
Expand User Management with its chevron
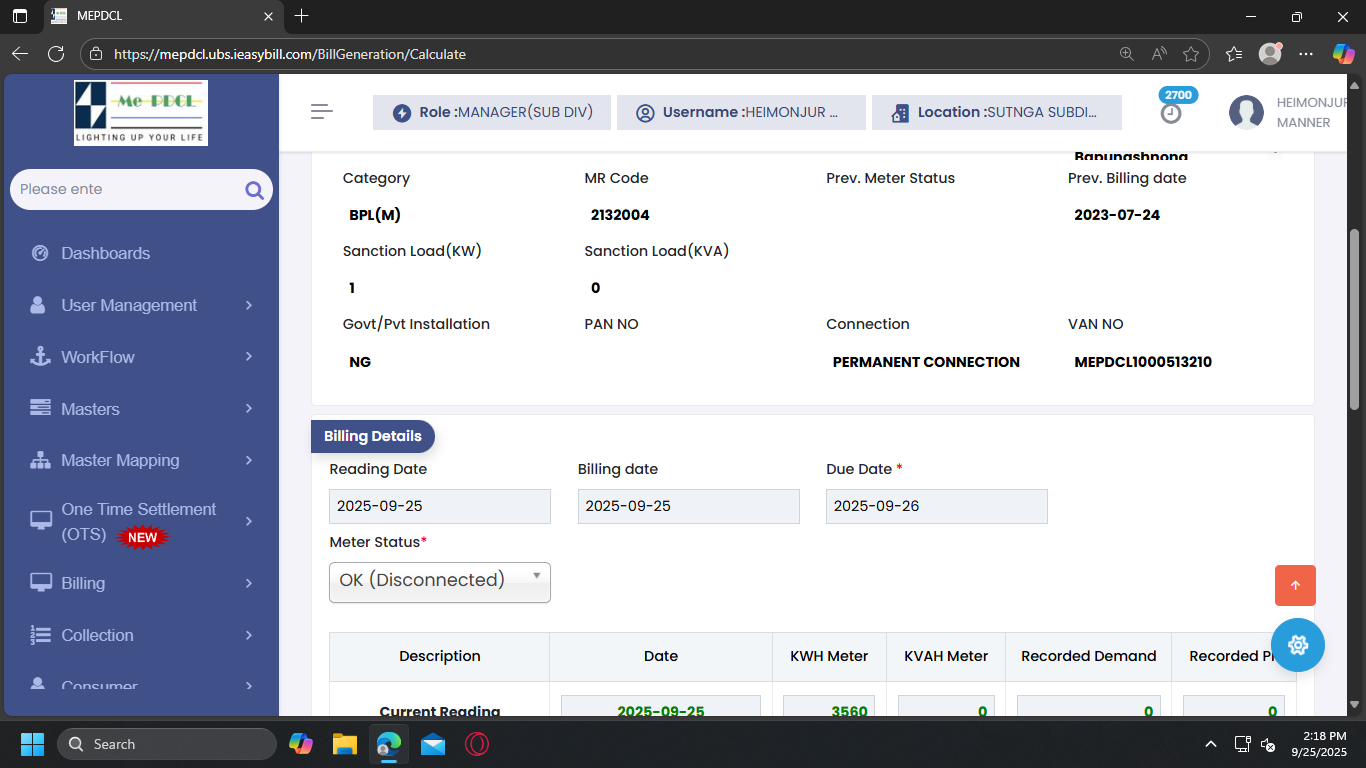[249, 305]
